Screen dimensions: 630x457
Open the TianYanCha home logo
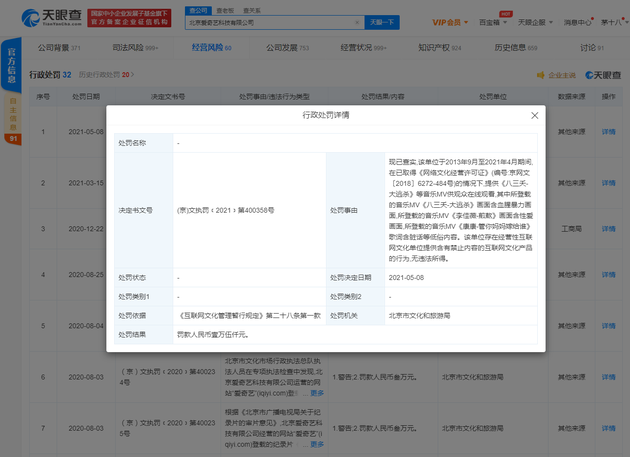[51, 18]
